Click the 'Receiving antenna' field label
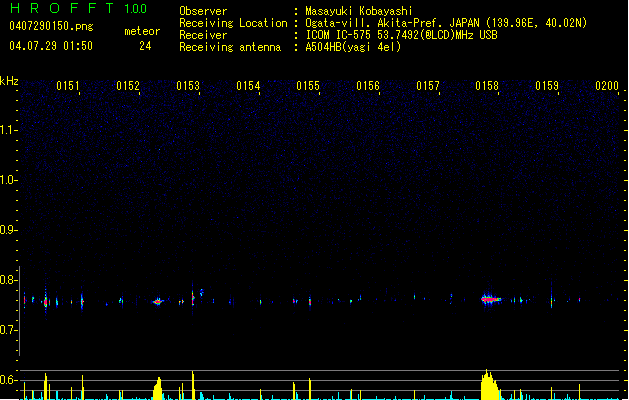Viewport: 629px width, 400px height. click(230, 47)
